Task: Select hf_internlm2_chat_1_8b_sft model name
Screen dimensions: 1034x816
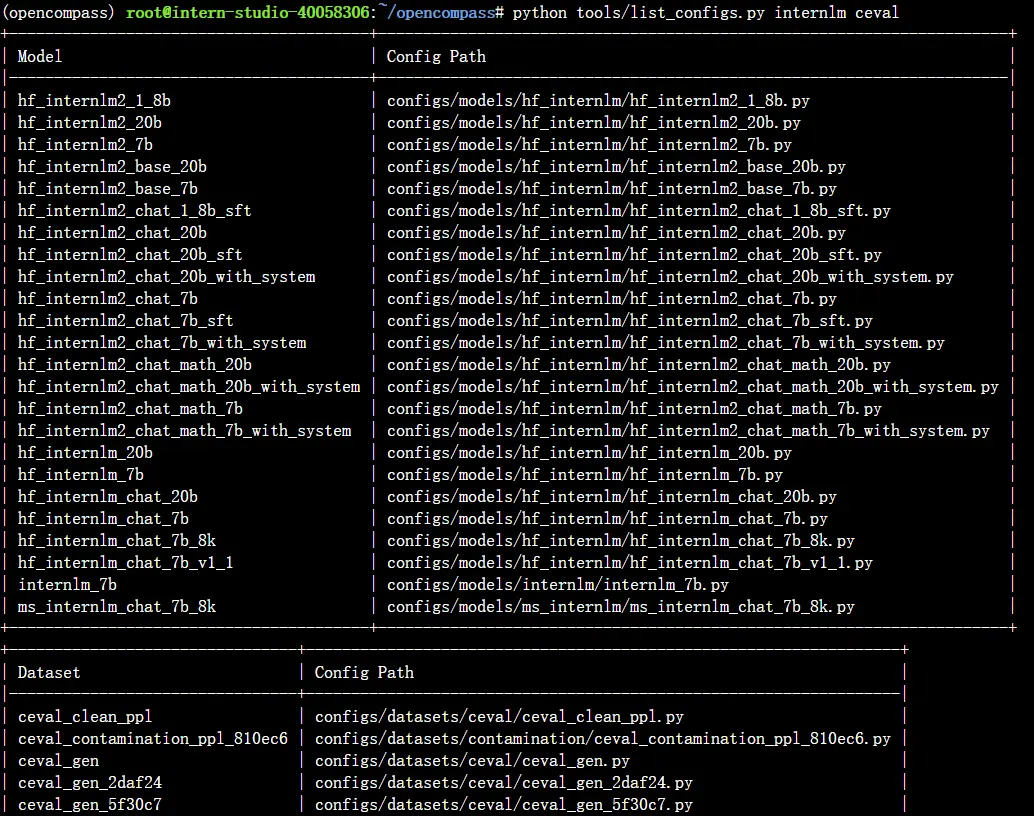Action: pyautogui.click(x=135, y=210)
